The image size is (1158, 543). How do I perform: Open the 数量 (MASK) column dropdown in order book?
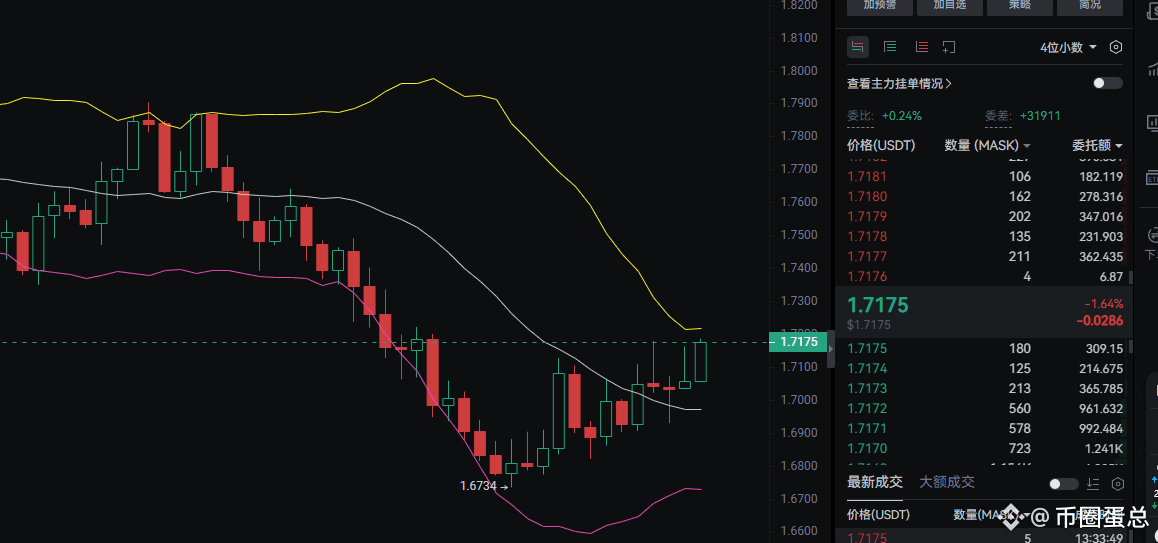988,146
